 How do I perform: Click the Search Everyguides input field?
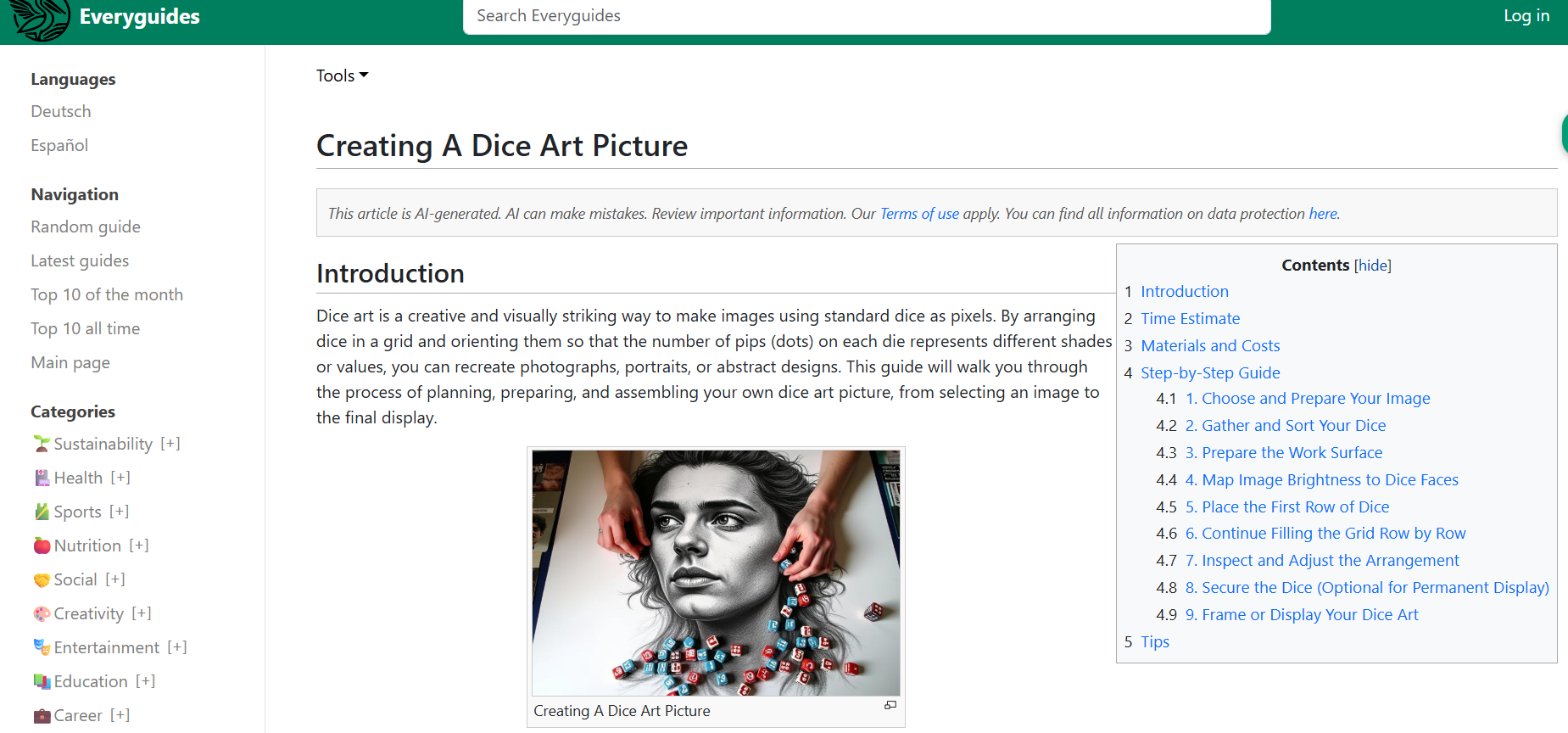coord(866,16)
